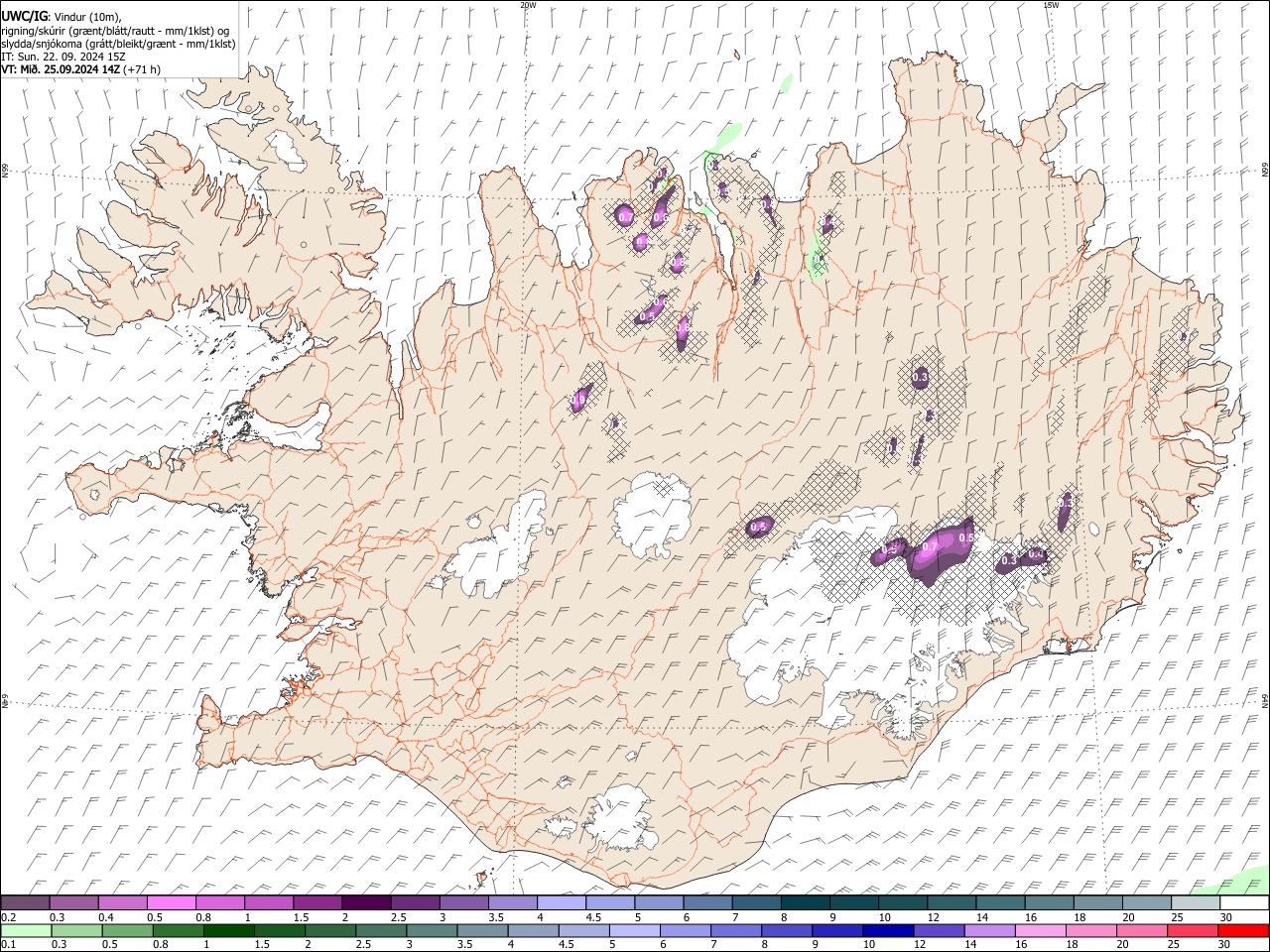Select the upper legend swatch starting at 10

coord(901,902)
